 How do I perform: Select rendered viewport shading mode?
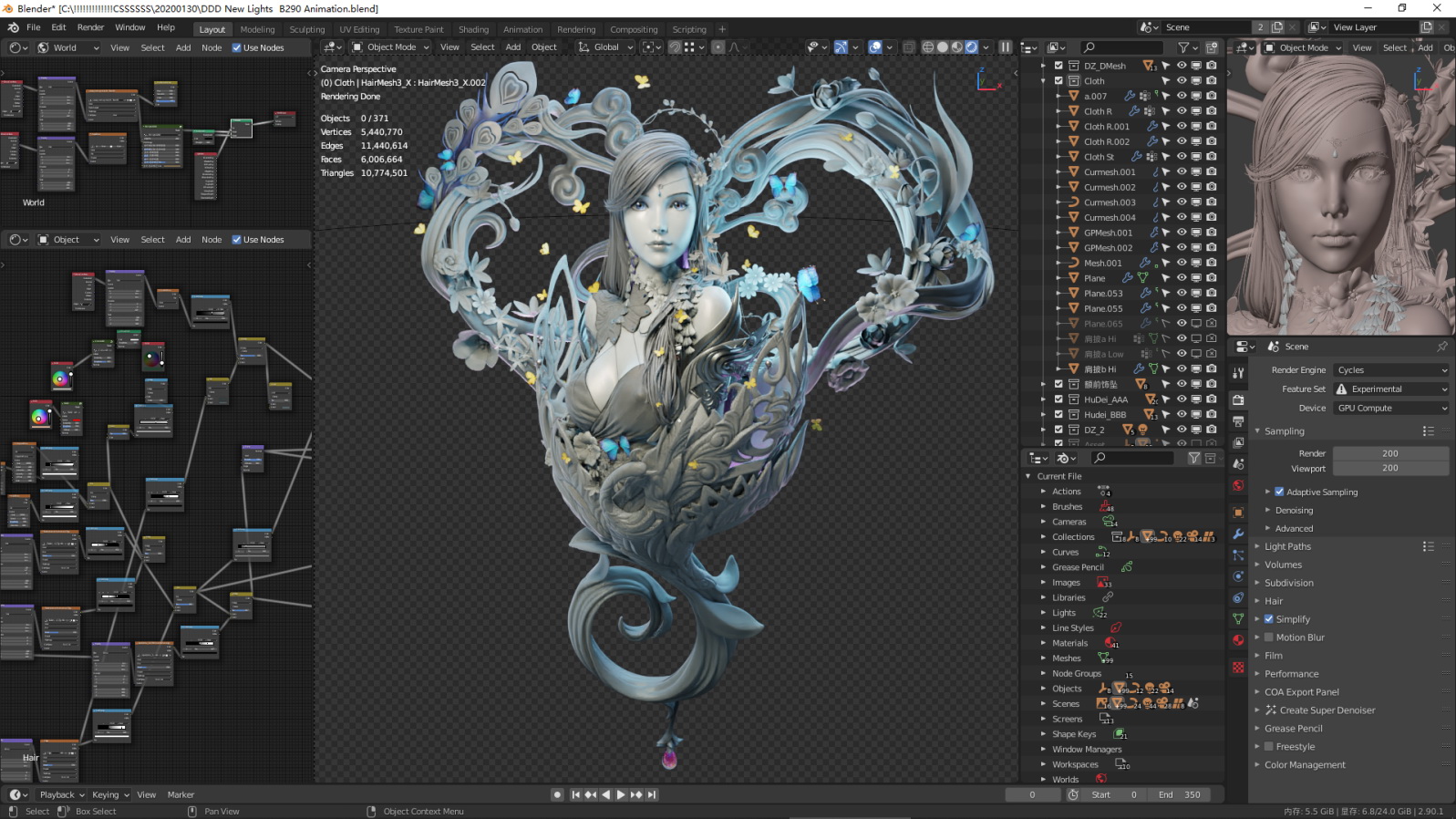(x=972, y=47)
